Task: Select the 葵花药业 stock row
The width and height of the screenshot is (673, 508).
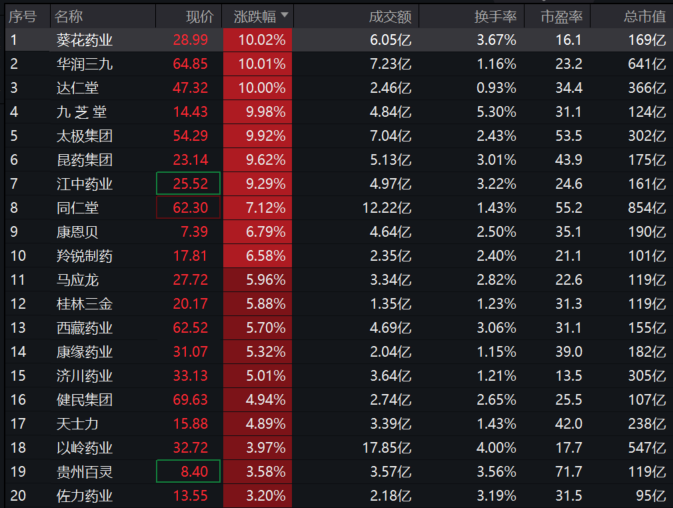Action: pyautogui.click(x=339, y=40)
